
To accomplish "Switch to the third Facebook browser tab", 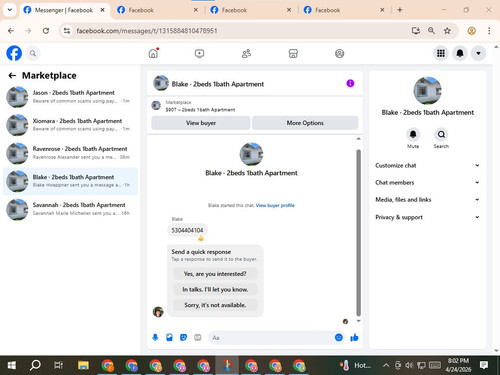I will pos(250,10).
